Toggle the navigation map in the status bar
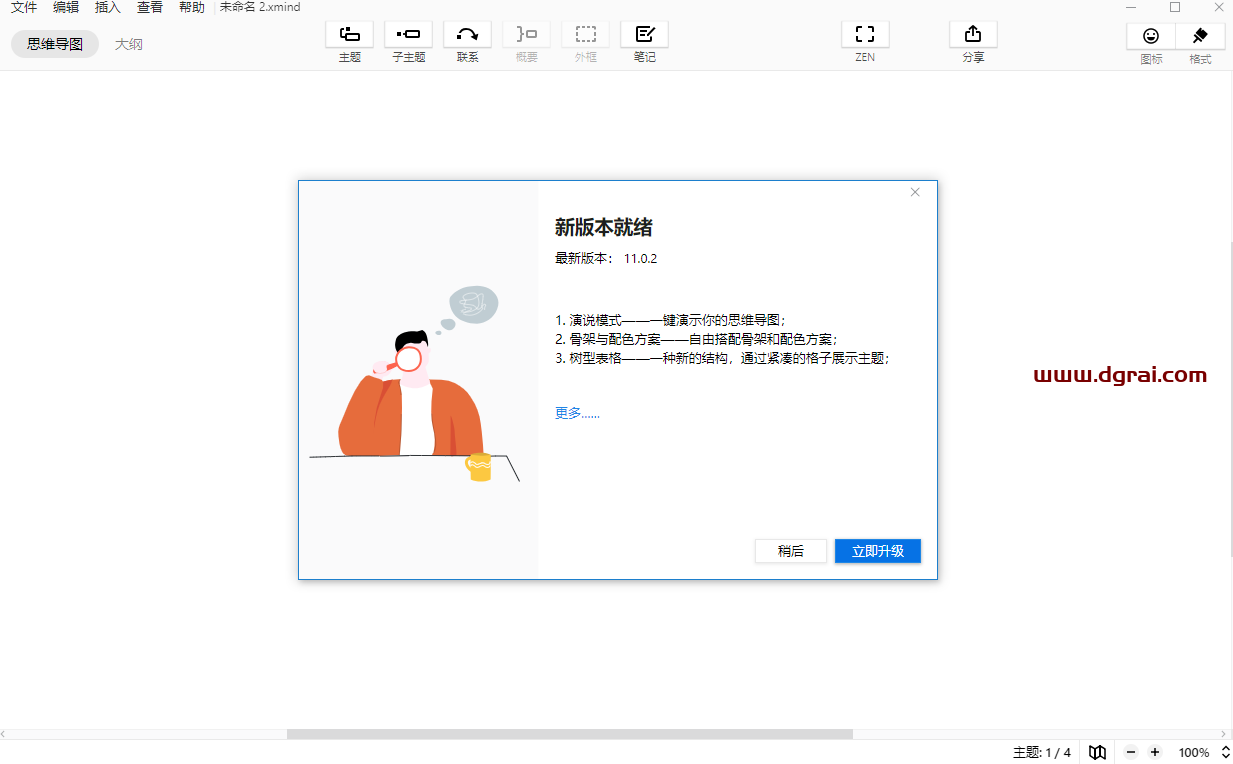 click(1097, 752)
